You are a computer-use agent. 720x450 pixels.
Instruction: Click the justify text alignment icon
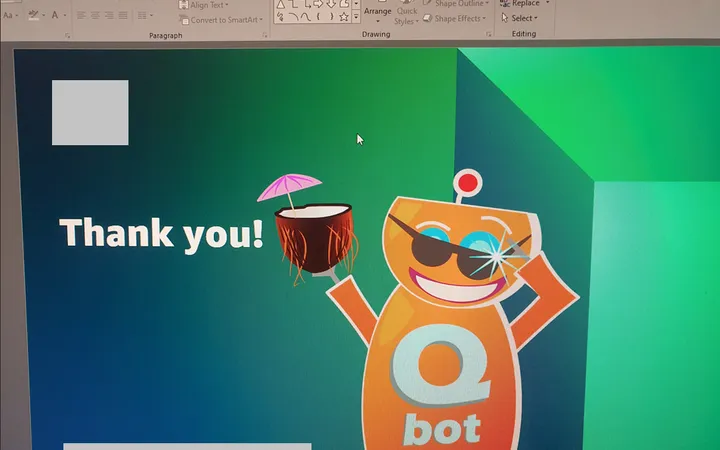[x=123, y=15]
